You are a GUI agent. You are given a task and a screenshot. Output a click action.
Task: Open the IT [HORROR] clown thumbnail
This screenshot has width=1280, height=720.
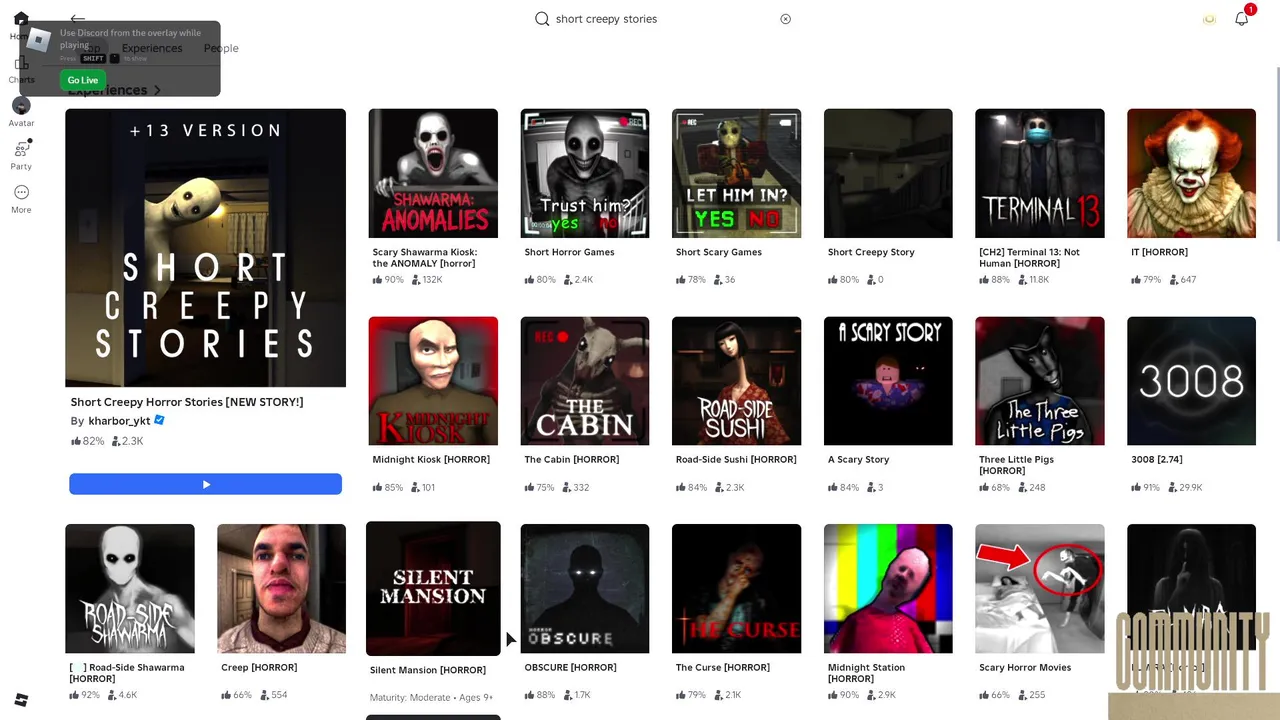[x=1191, y=173]
